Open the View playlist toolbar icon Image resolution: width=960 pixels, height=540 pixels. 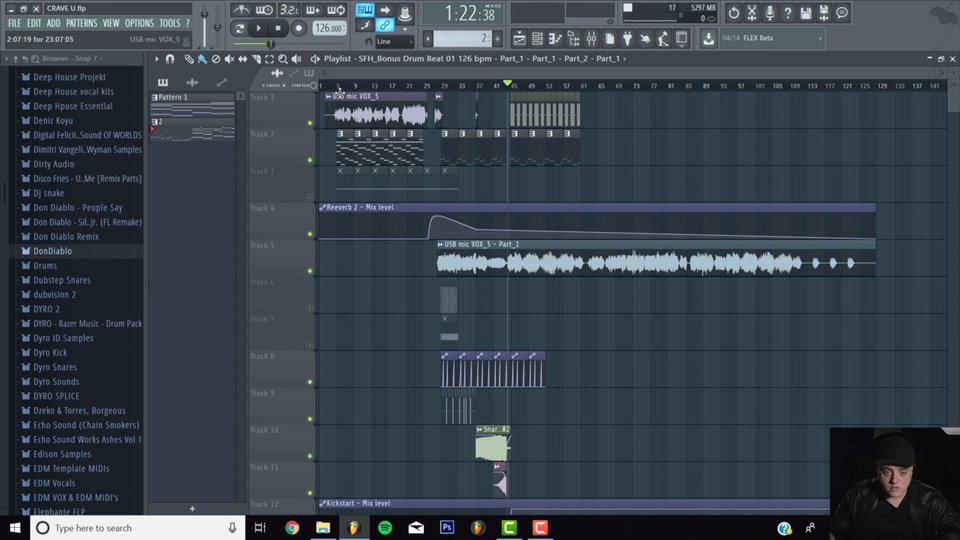pyautogui.click(x=519, y=39)
